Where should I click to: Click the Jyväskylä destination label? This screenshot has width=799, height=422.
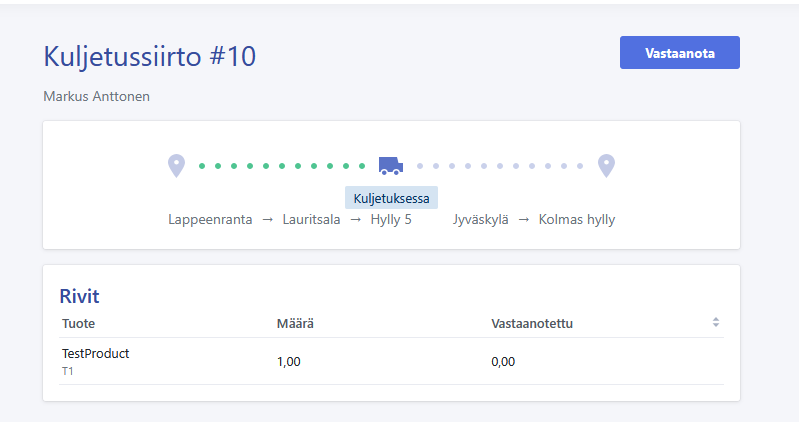pos(481,220)
